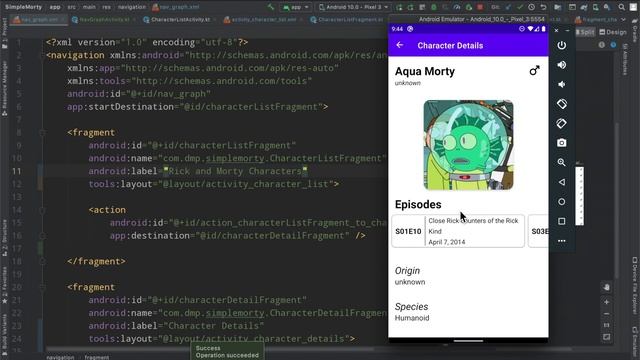Screen dimensions: 640x360
Task: Switch to the NavGraphActivity.kt tab
Action: point(104,20)
